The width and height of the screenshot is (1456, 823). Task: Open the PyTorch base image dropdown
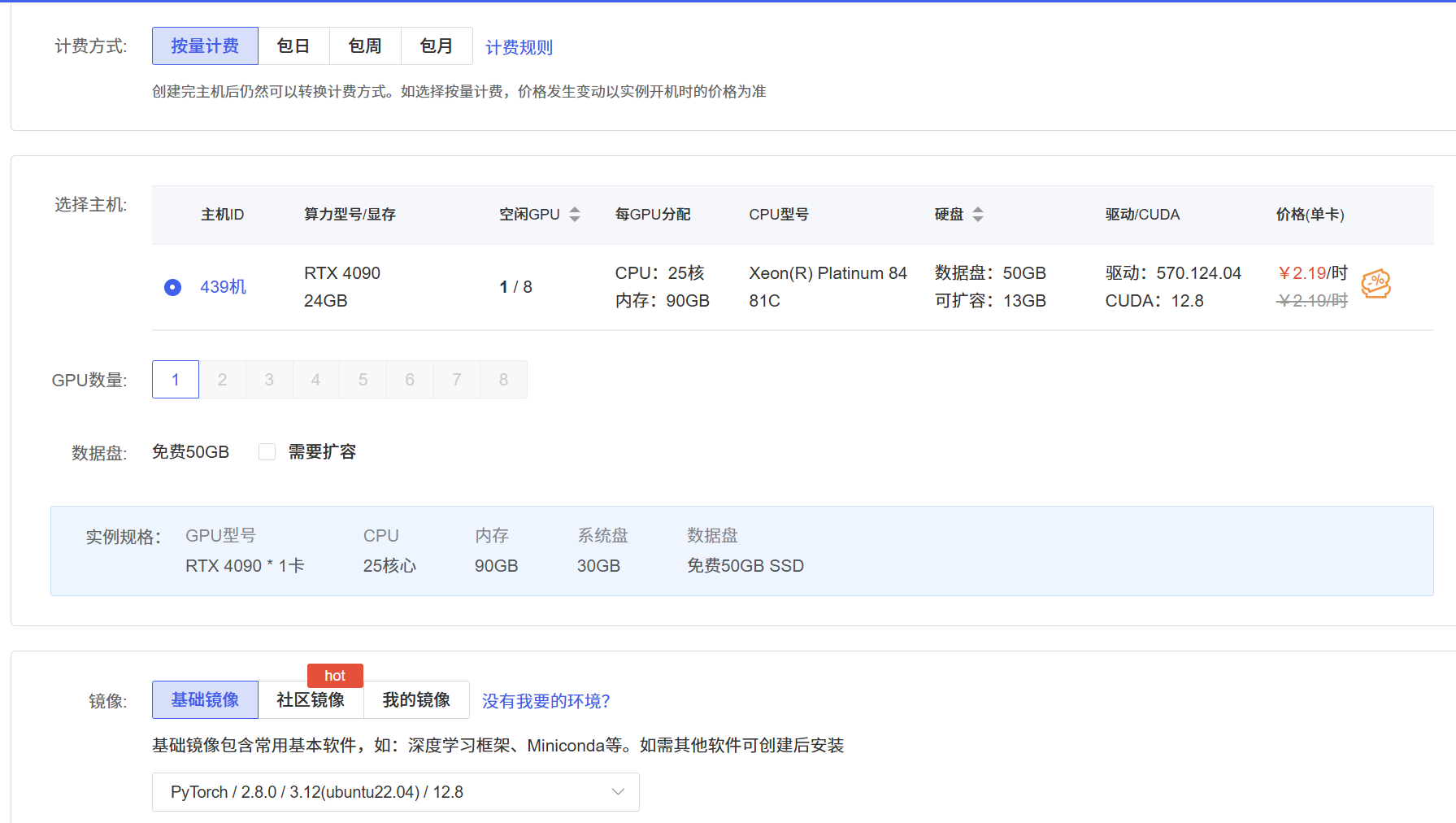tap(395, 792)
